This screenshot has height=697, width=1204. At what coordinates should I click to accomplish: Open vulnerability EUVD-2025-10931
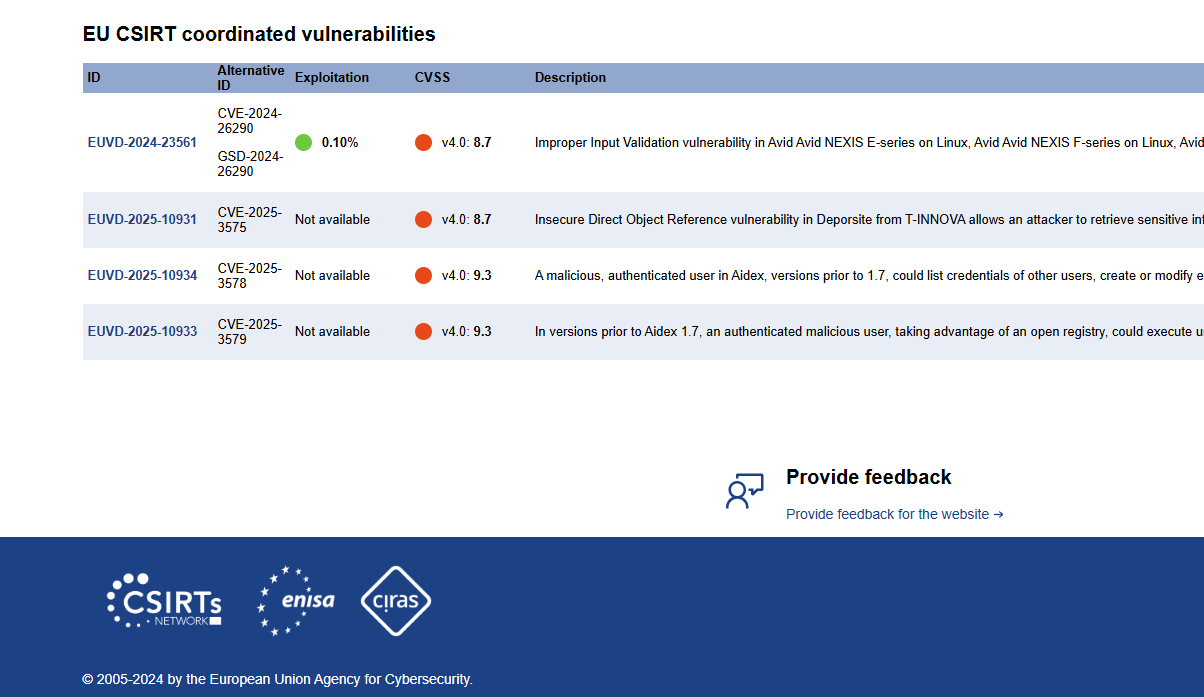point(142,220)
